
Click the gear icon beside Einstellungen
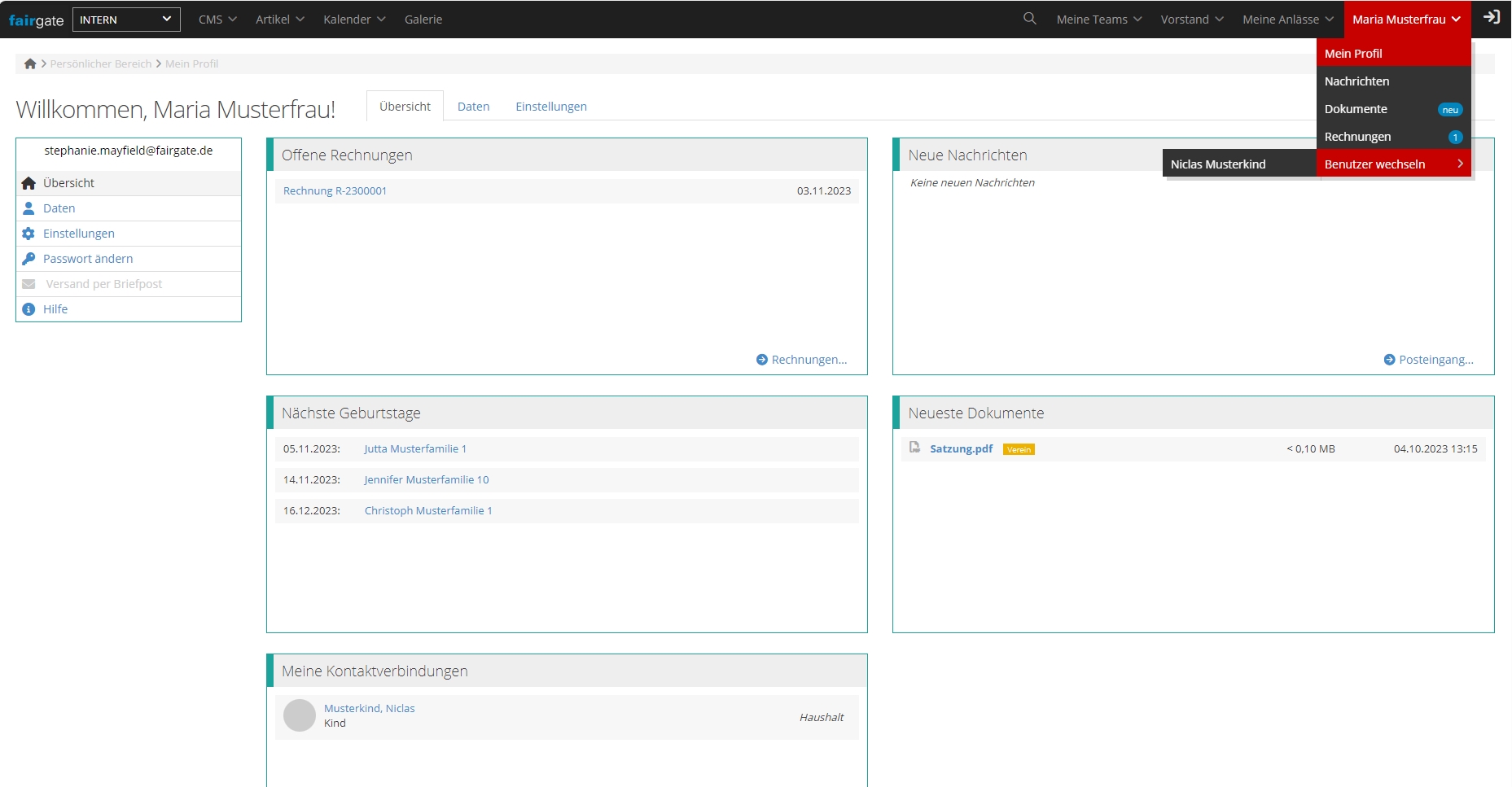pyautogui.click(x=28, y=234)
